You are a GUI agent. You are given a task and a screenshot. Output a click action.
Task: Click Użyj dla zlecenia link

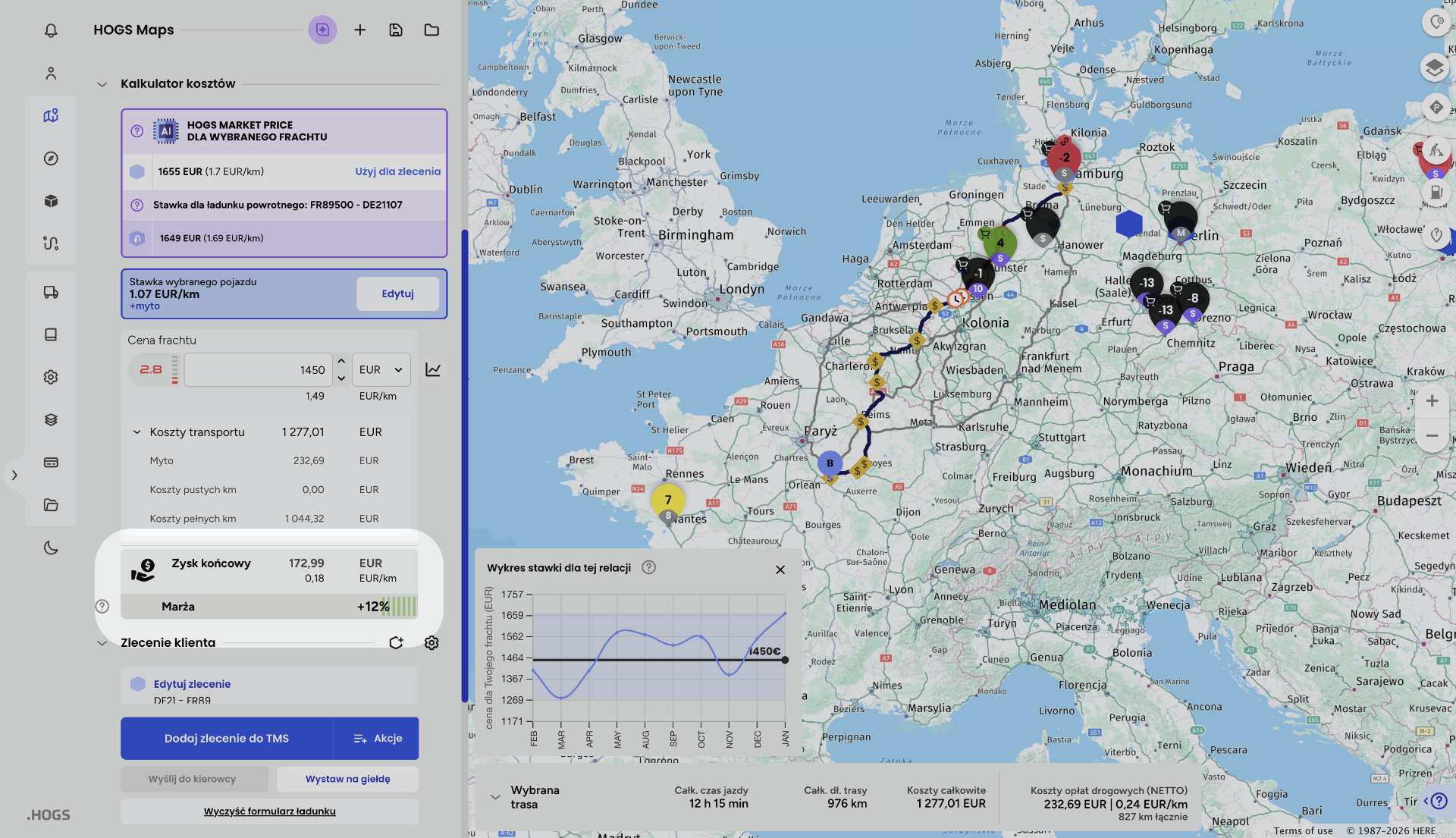coord(397,171)
